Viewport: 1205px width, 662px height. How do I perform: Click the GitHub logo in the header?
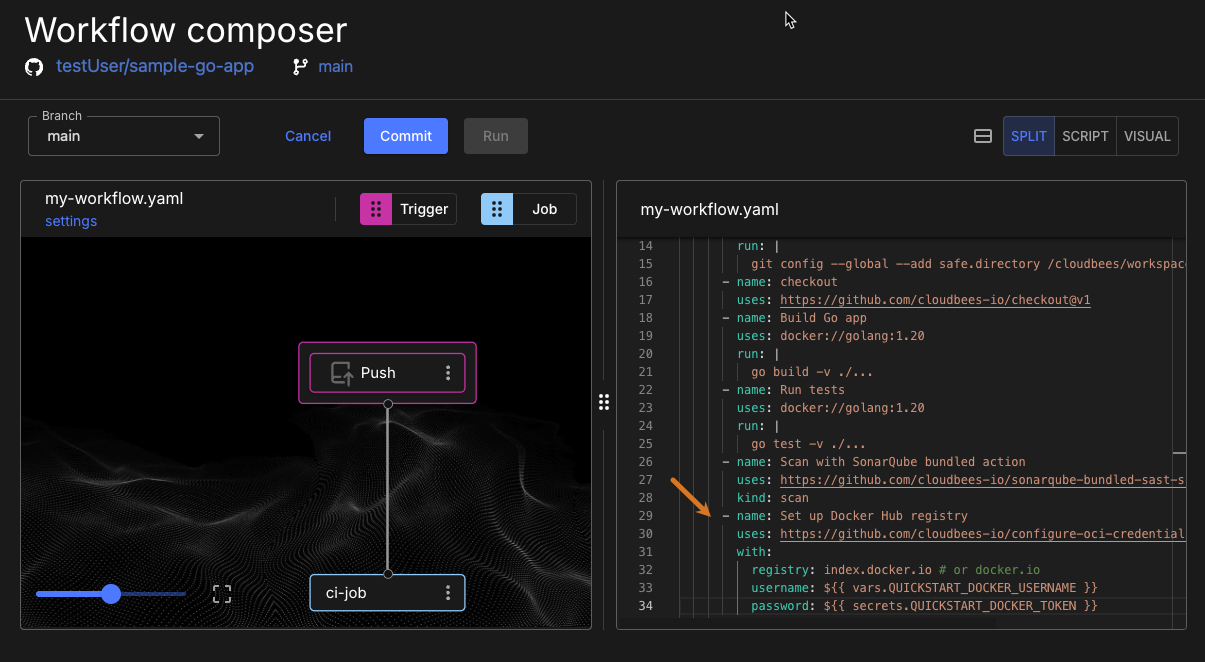(34, 66)
